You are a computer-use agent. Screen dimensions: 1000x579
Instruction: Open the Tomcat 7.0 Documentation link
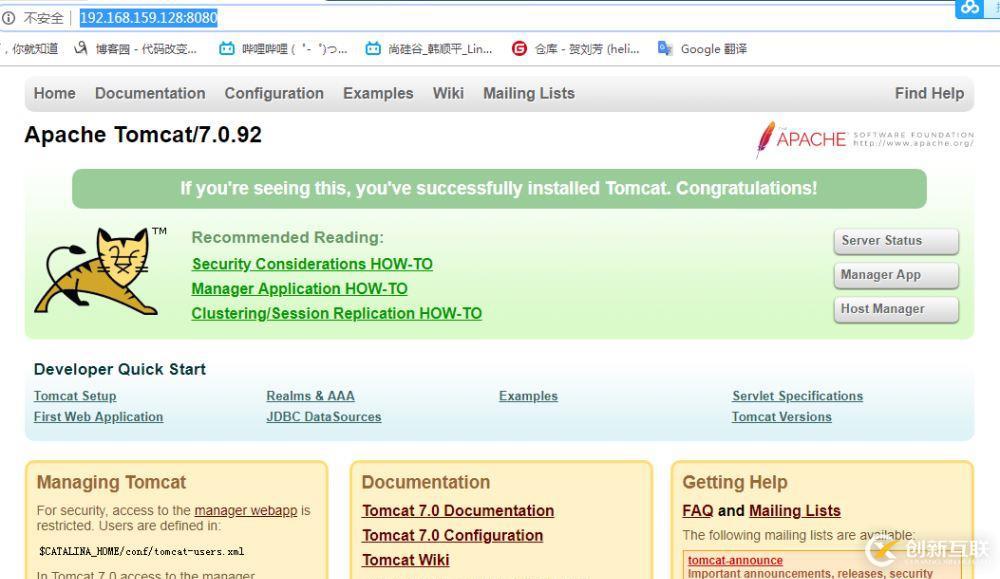pos(458,511)
